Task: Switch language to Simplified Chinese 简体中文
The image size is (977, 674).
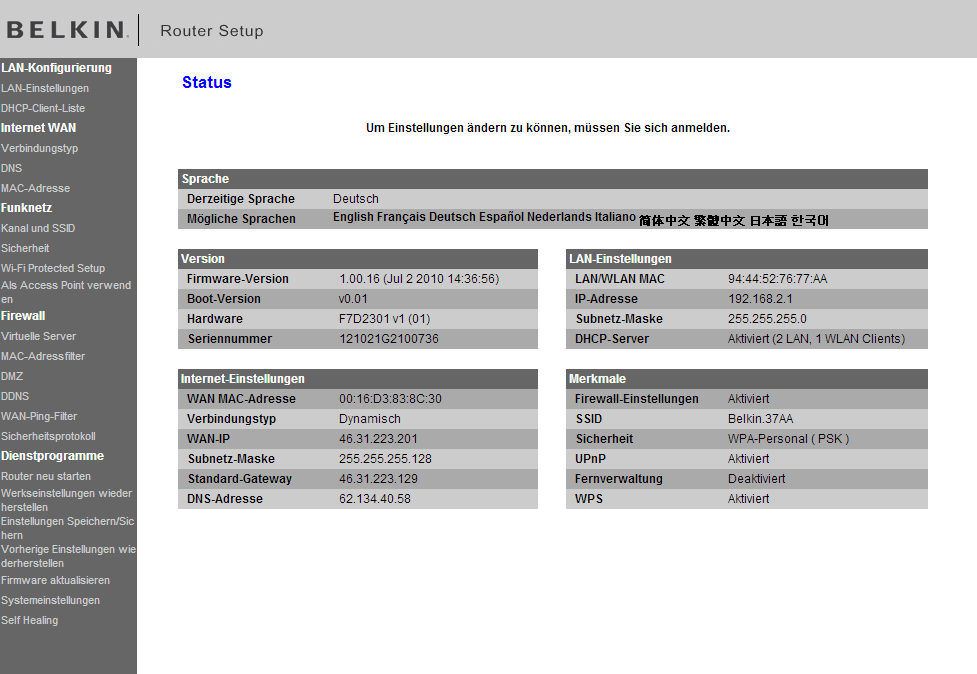Action: click(664, 221)
